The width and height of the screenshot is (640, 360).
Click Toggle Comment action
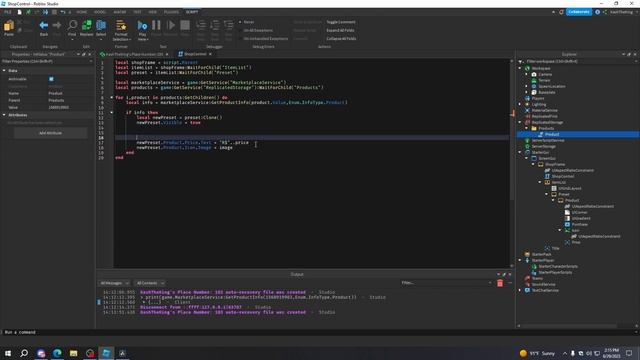pos(341,22)
